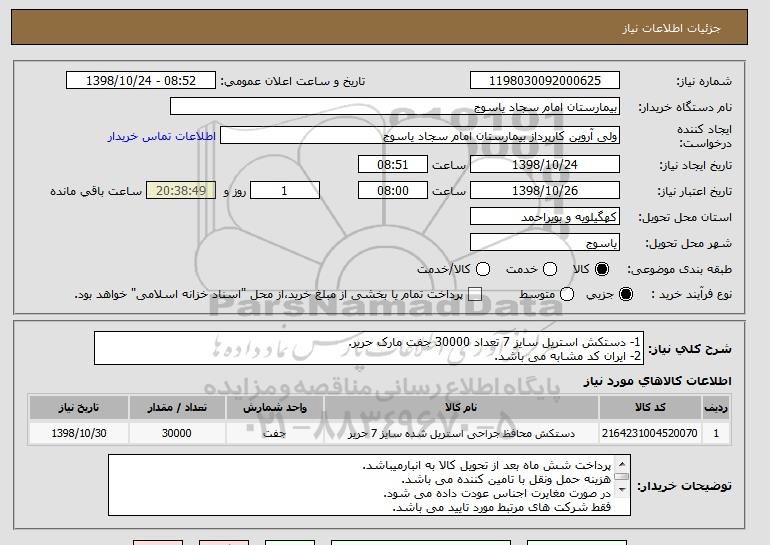Click the need date cell 1398/10/30
Screen dimensions: 770x545
click(x=79, y=433)
